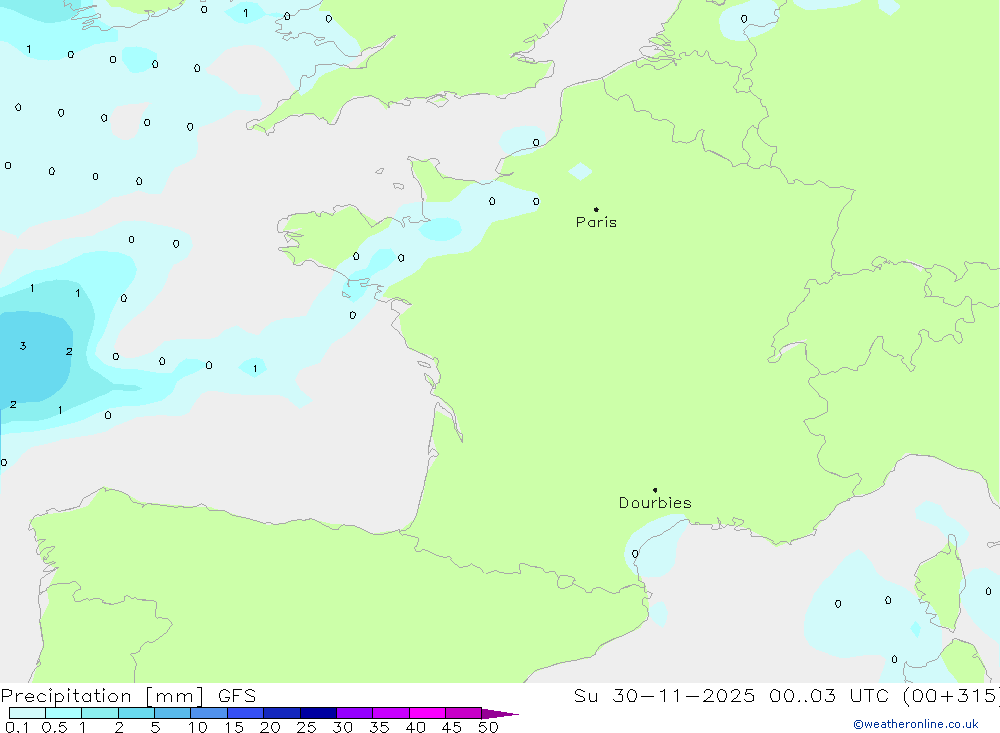Click the Dourbies location dot marker

click(x=655, y=490)
